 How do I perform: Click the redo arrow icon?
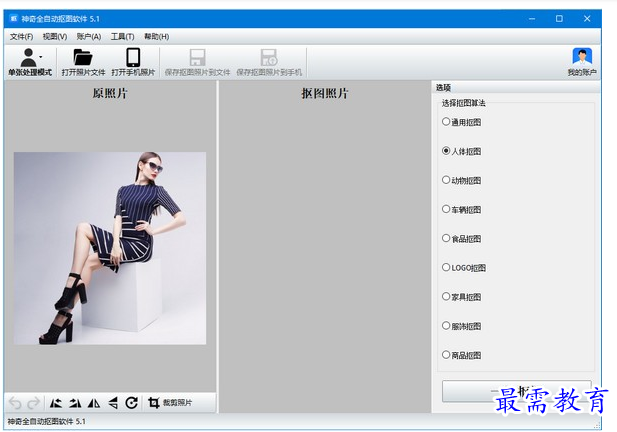(33, 403)
